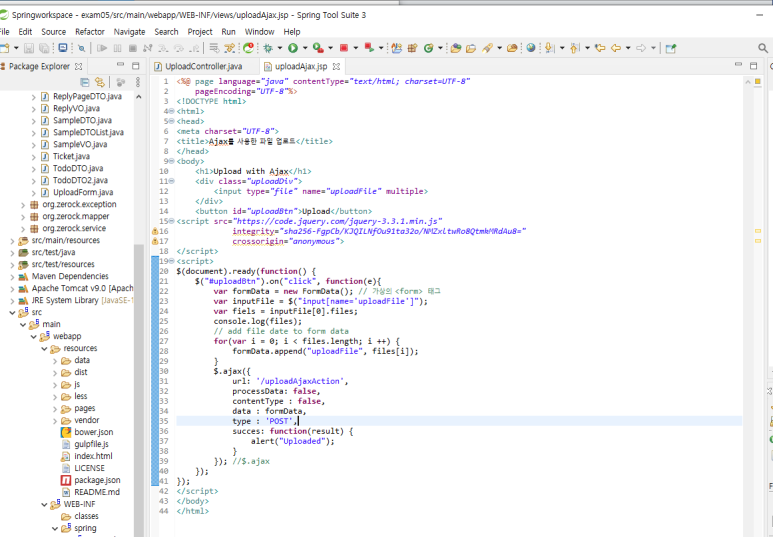Viewport: 773px width, 537px height.
Task: Click the Open Type folder icon
Action: click(x=456, y=48)
